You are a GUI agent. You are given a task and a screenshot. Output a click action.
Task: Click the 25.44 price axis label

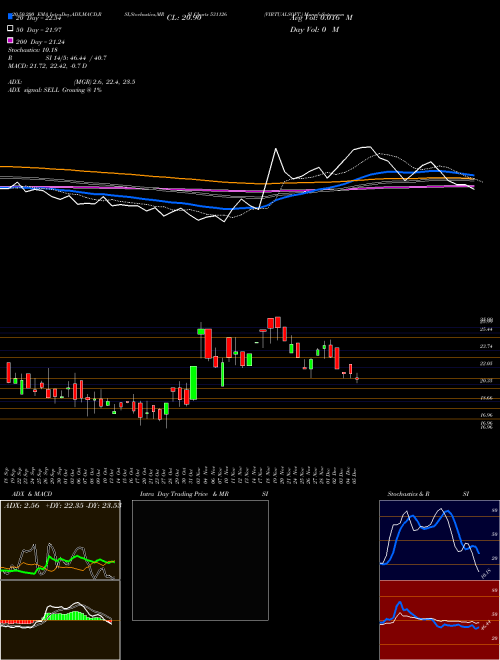pos(486,329)
